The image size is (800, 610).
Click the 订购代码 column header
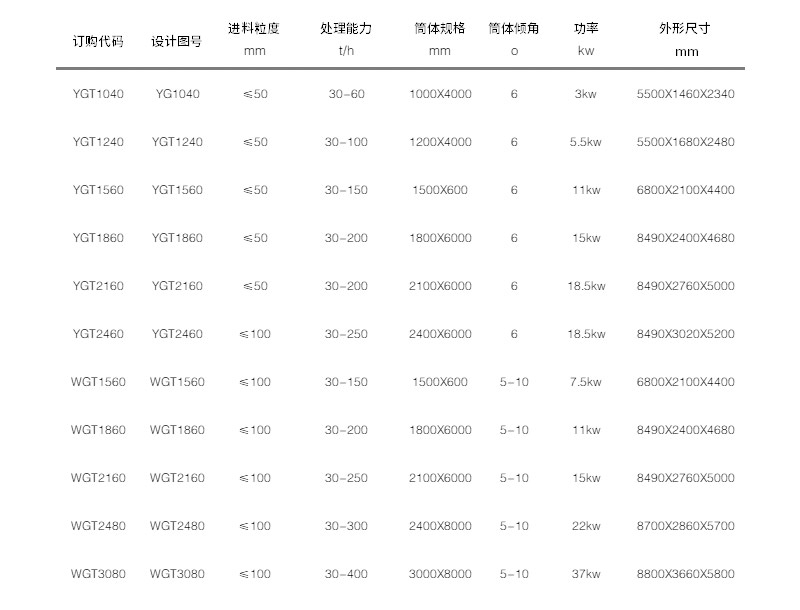98,42
